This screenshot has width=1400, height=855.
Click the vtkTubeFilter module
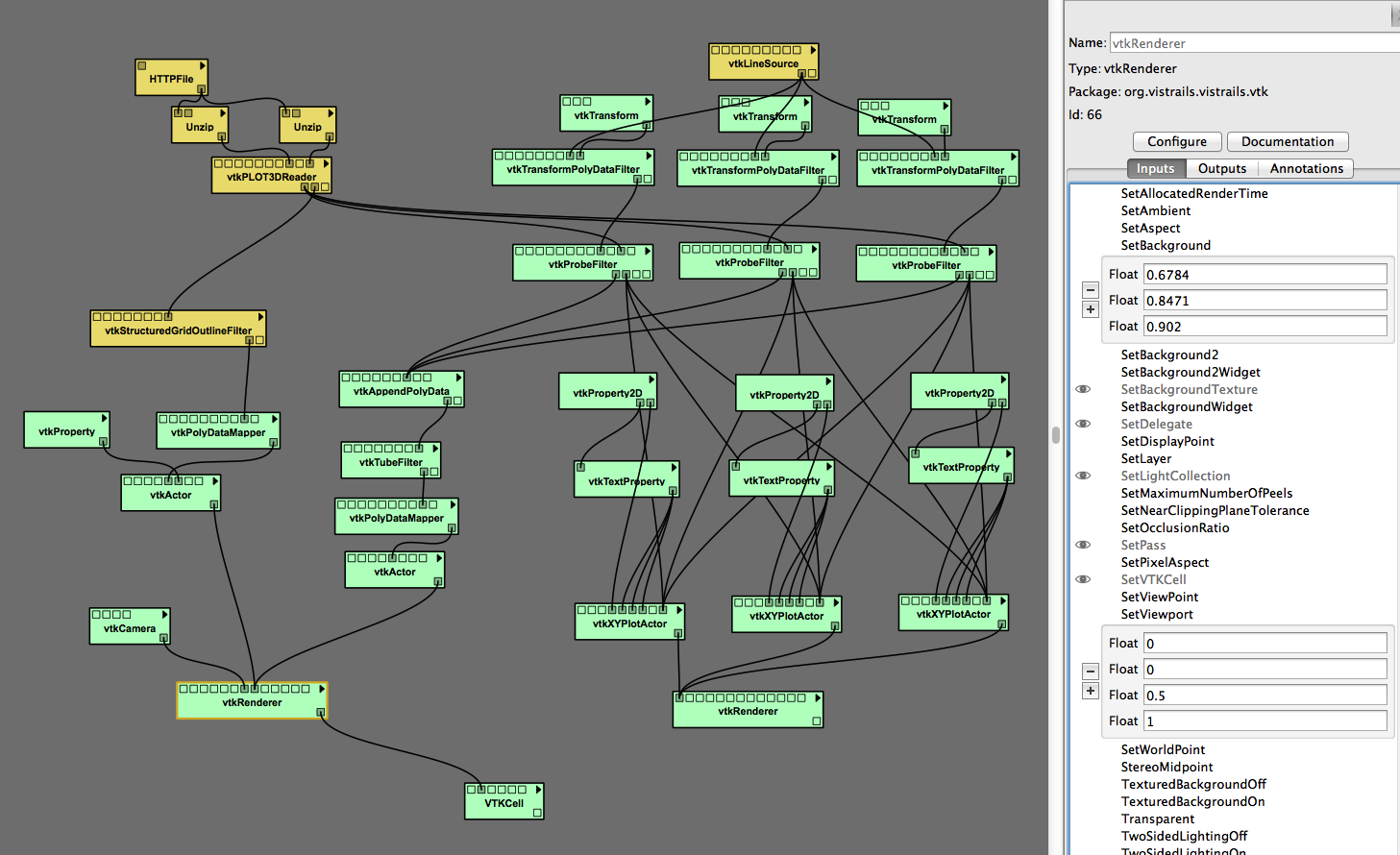390,462
